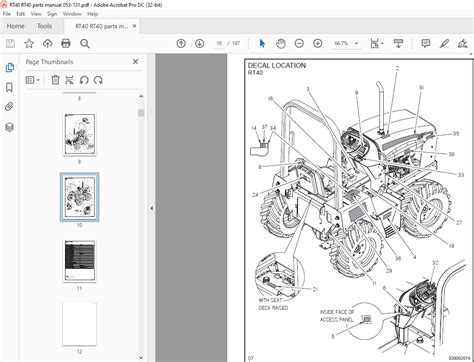
Task: Collapse the navigation pane with side arrow
Action: pos(152,208)
